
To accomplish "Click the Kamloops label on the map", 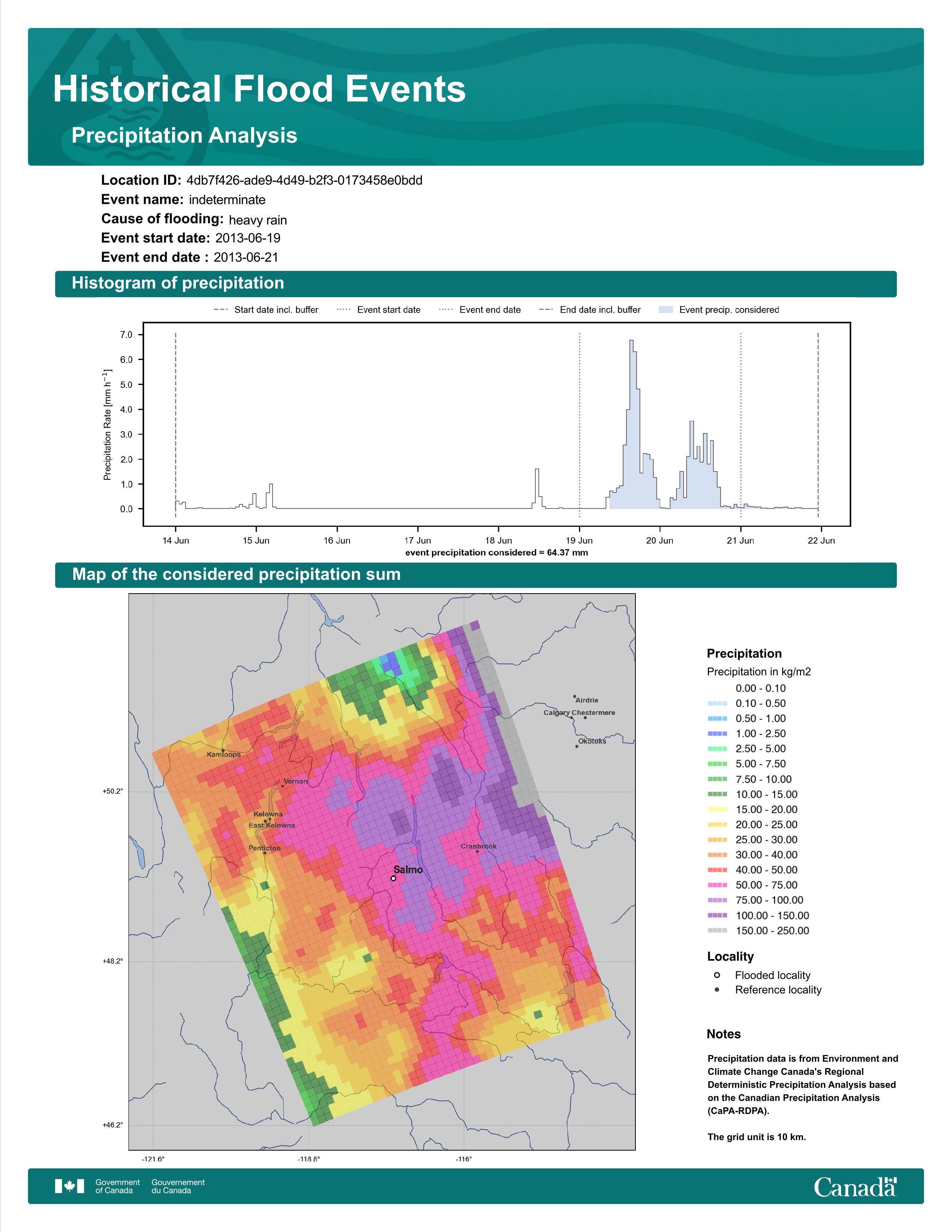I will [x=223, y=754].
